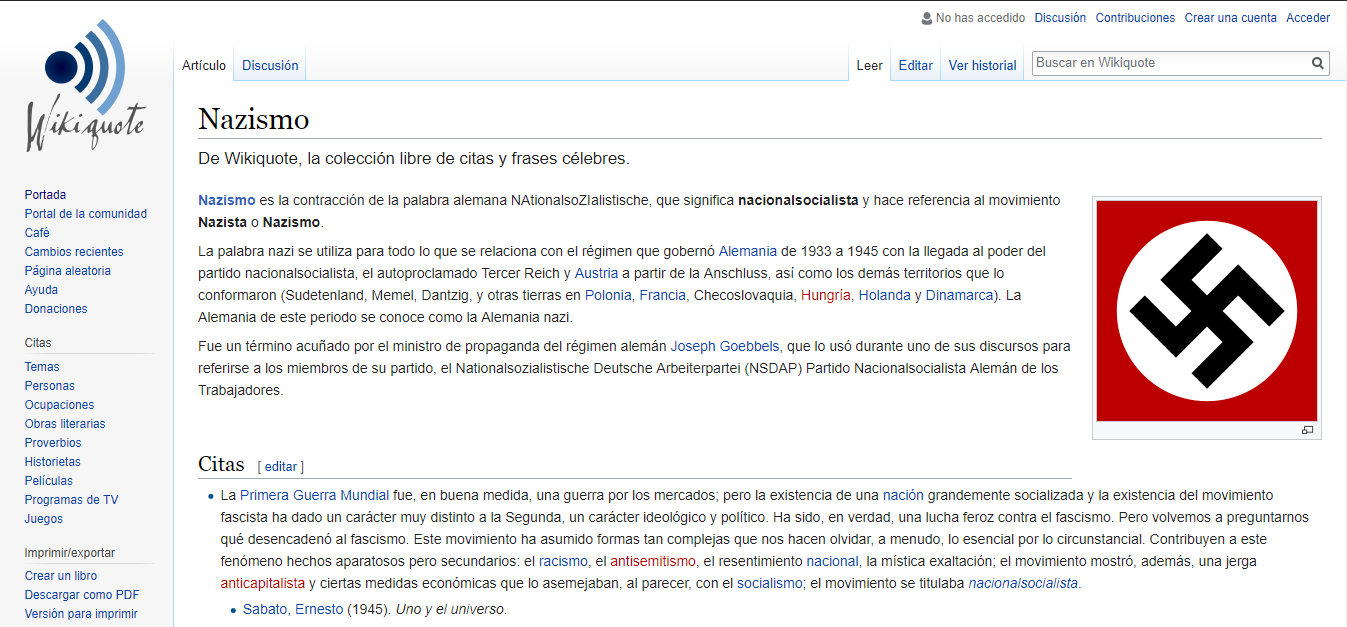Click Crear una cuenta
This screenshot has height=627, width=1347.
coord(1231,18)
